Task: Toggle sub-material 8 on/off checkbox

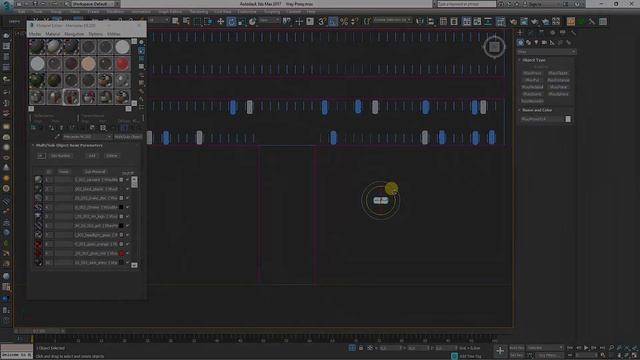Action: coord(128,244)
